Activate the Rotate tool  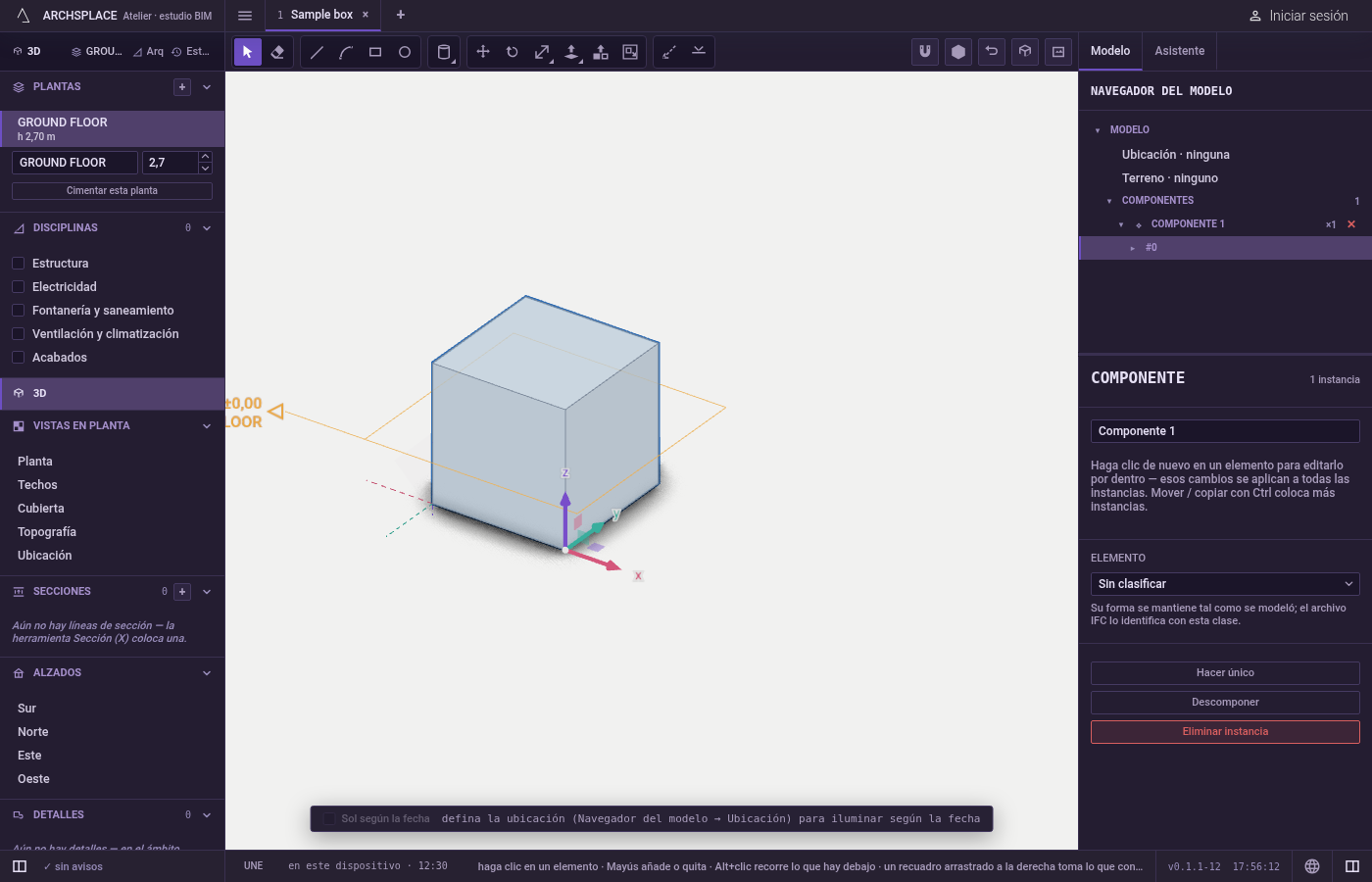(x=513, y=52)
